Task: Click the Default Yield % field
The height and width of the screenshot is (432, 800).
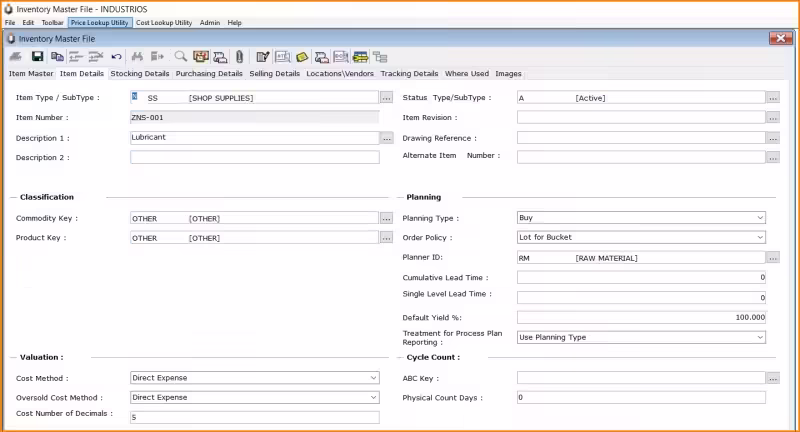Action: 641,317
